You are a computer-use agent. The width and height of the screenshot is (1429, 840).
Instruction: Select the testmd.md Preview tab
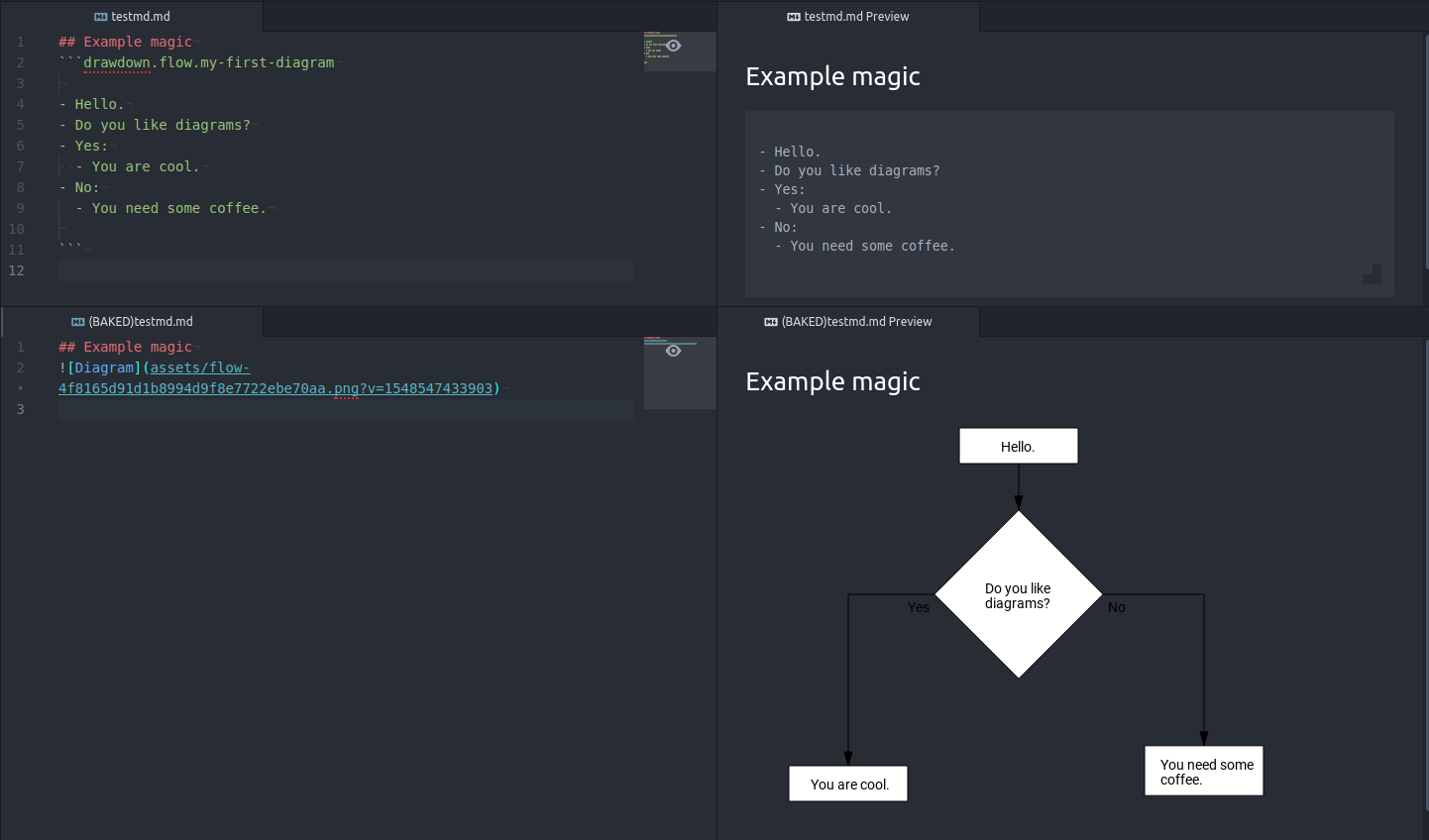[848, 17]
